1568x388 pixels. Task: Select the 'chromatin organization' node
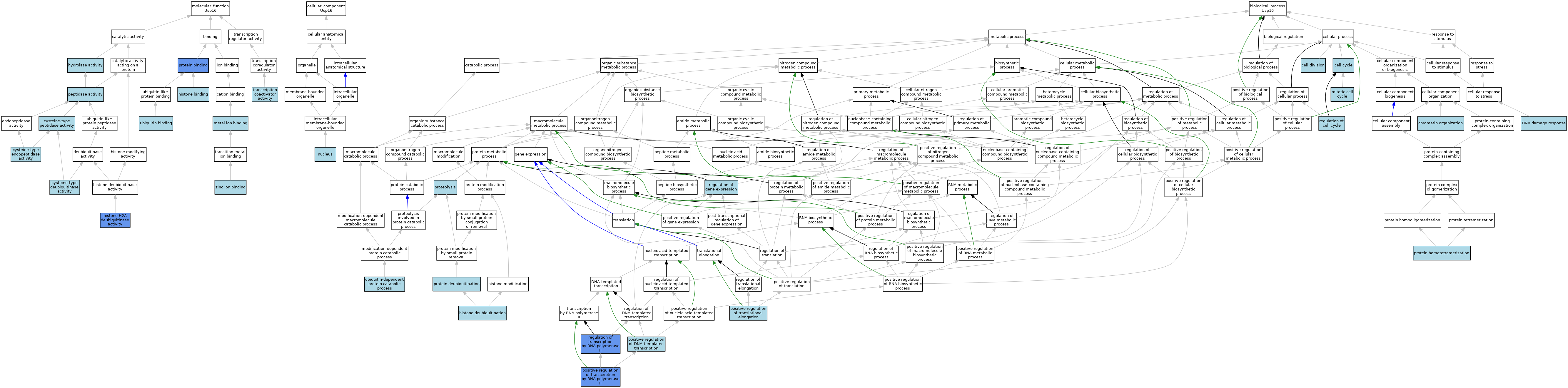click(x=1440, y=123)
